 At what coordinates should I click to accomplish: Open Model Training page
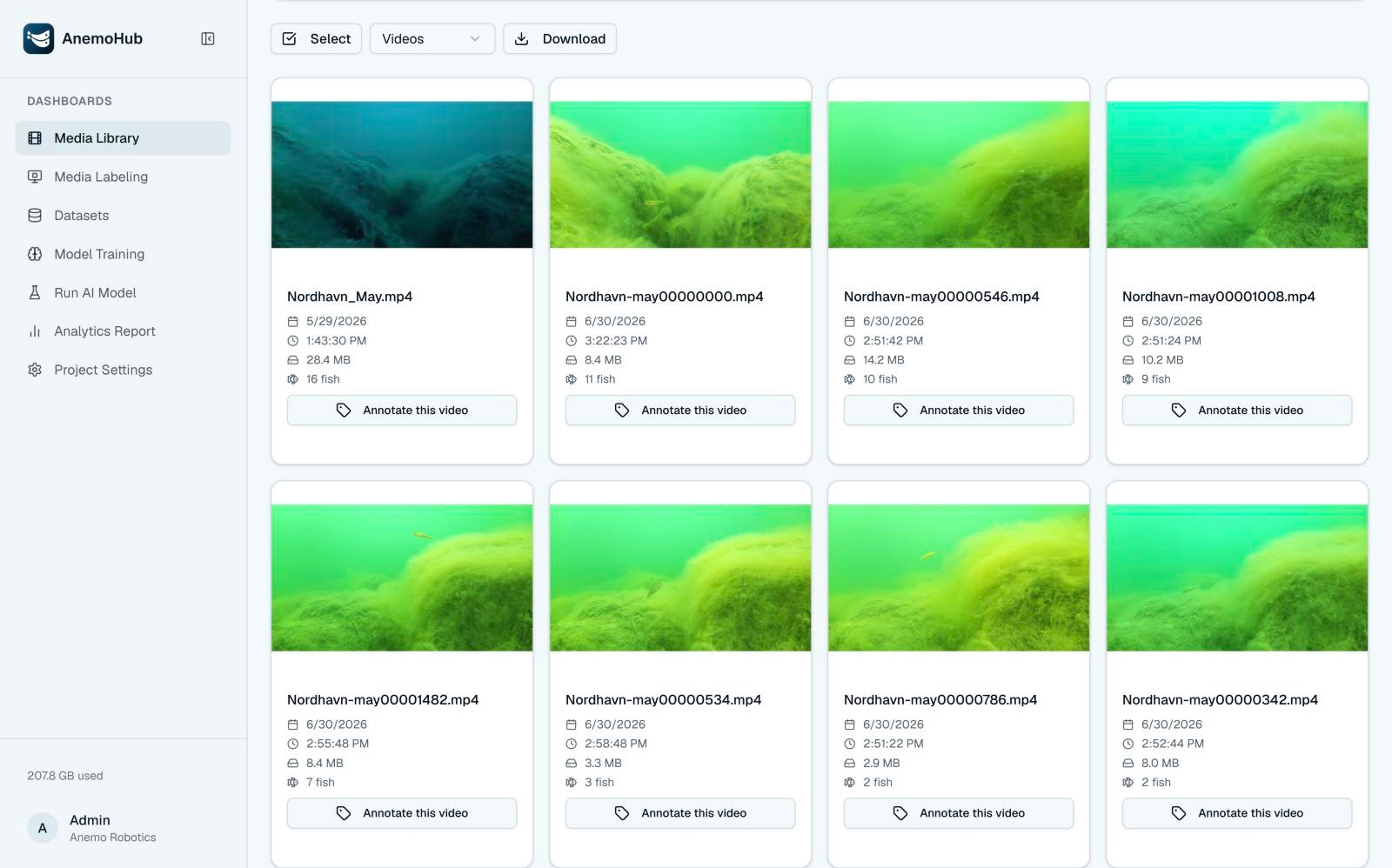pyautogui.click(x=123, y=254)
